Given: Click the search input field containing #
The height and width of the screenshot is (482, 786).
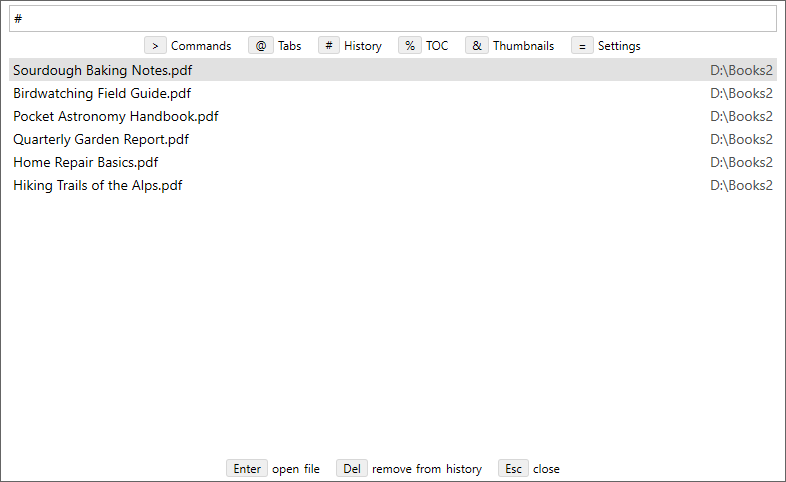Looking at the screenshot, I should 393,19.
